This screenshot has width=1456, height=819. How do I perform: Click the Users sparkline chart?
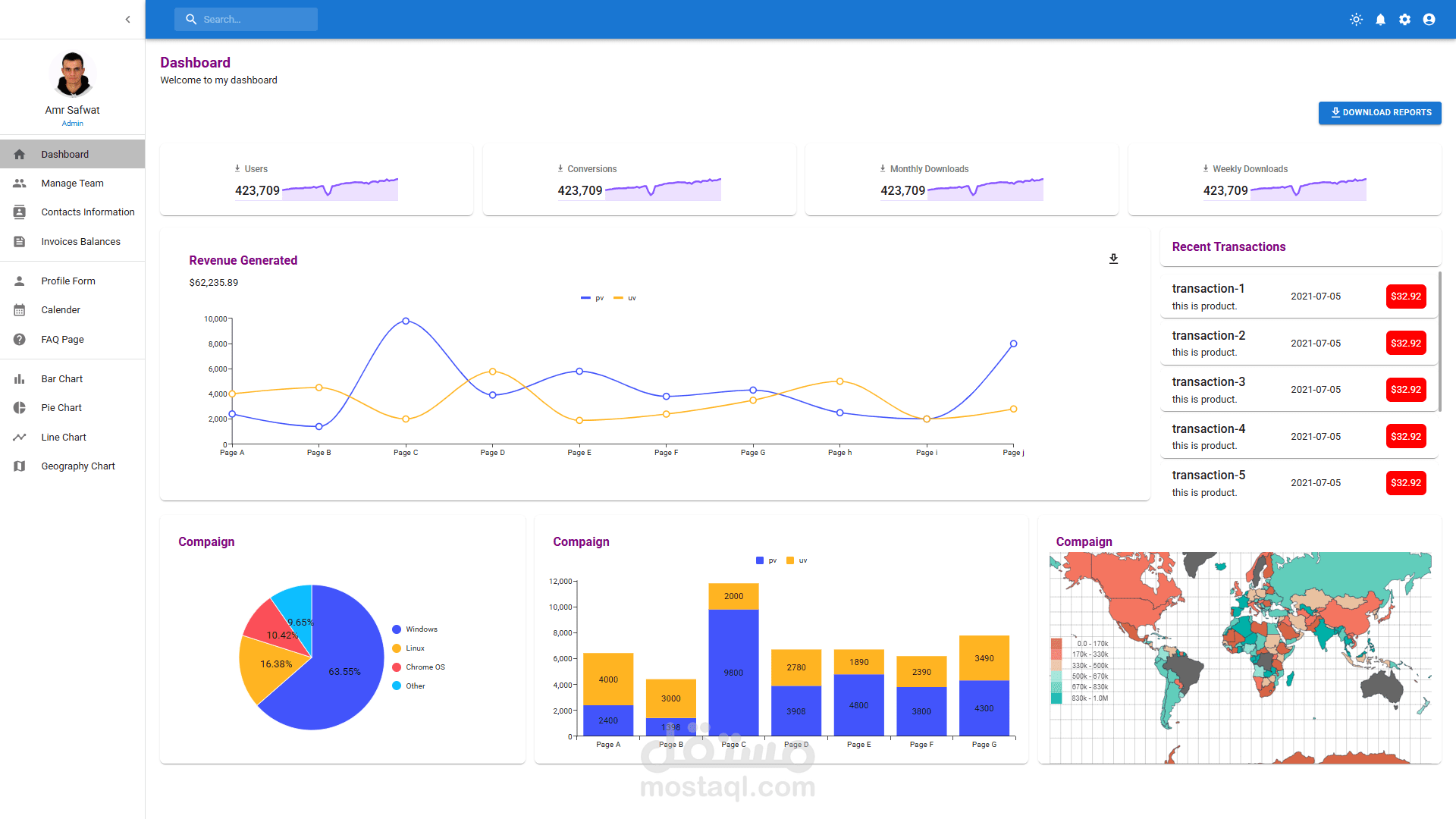tap(340, 189)
